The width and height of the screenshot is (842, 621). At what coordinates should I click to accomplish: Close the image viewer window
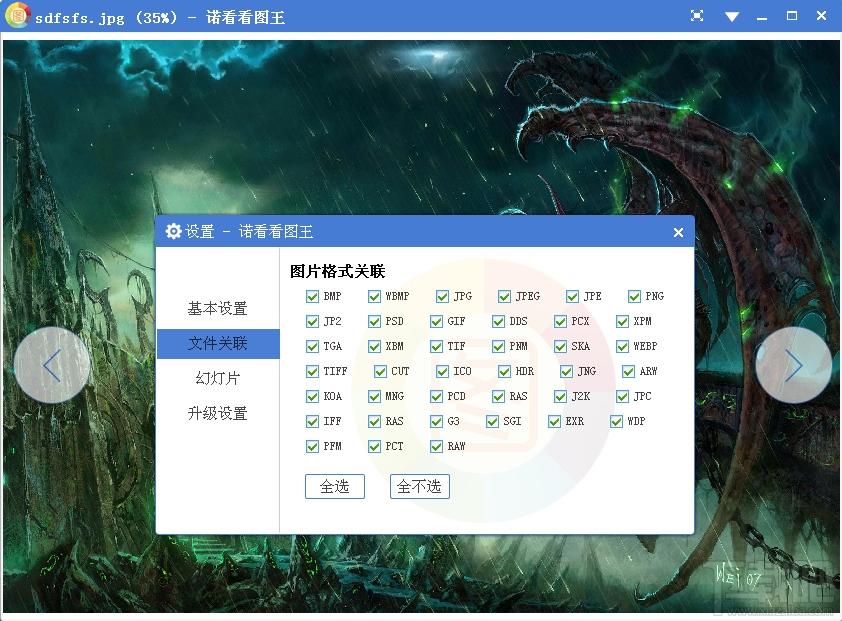[822, 16]
